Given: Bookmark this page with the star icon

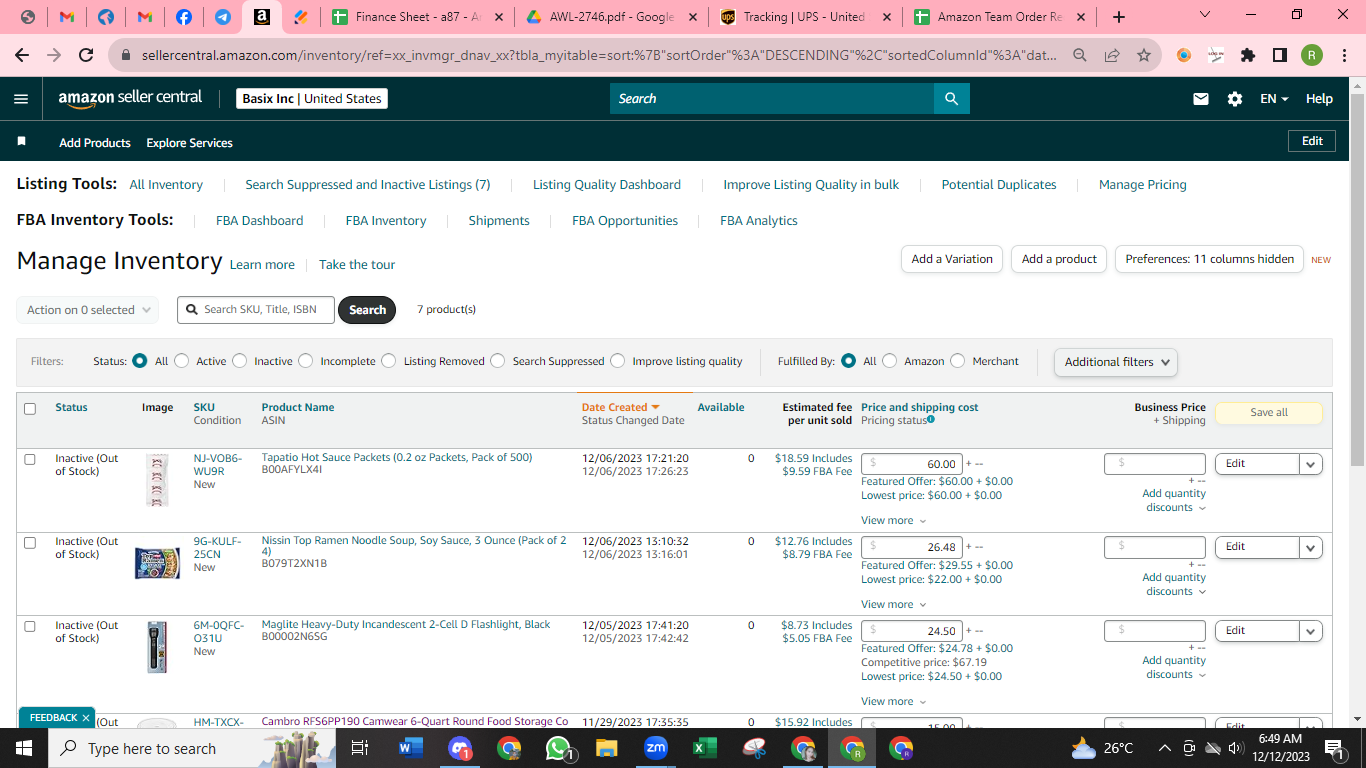Looking at the screenshot, I should (1144, 55).
